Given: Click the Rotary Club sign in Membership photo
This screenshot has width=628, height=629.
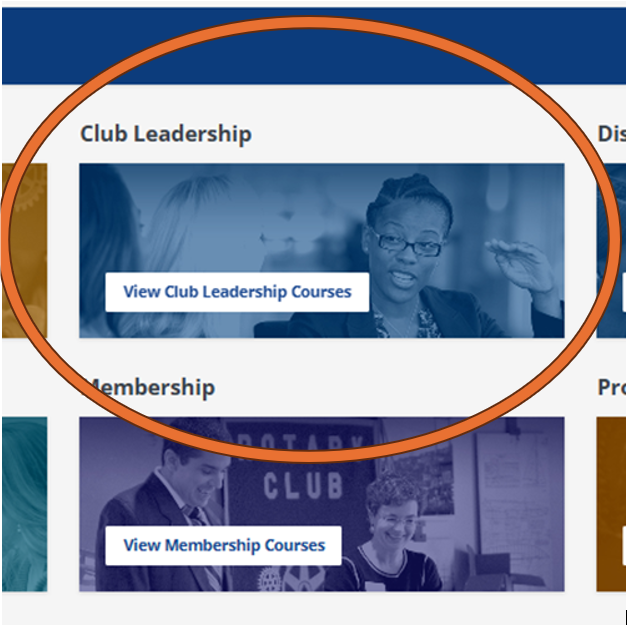Looking at the screenshot, I should (x=303, y=470).
